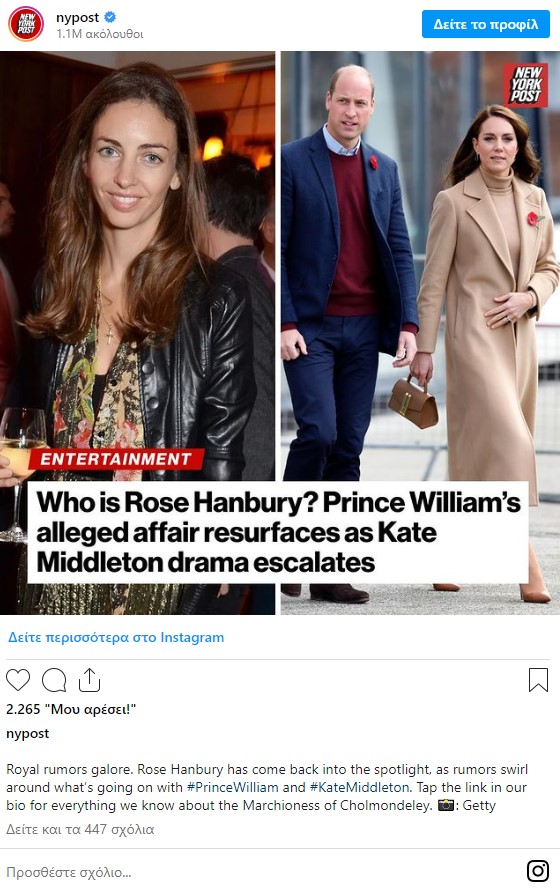Expand 'Δείτε και τα 447 σχόλια' comments
This screenshot has width=560, height=892.
point(80,829)
